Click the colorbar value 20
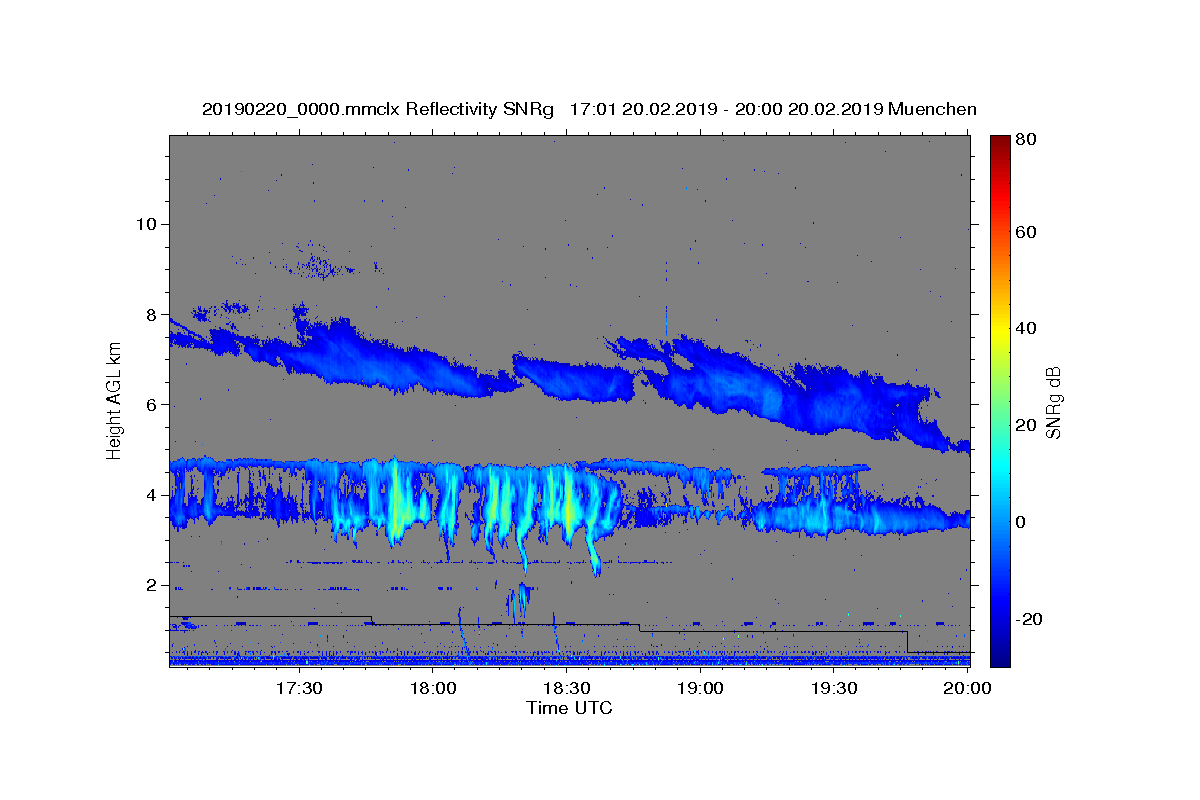This screenshot has height=800, width=1200. tap(1025, 425)
